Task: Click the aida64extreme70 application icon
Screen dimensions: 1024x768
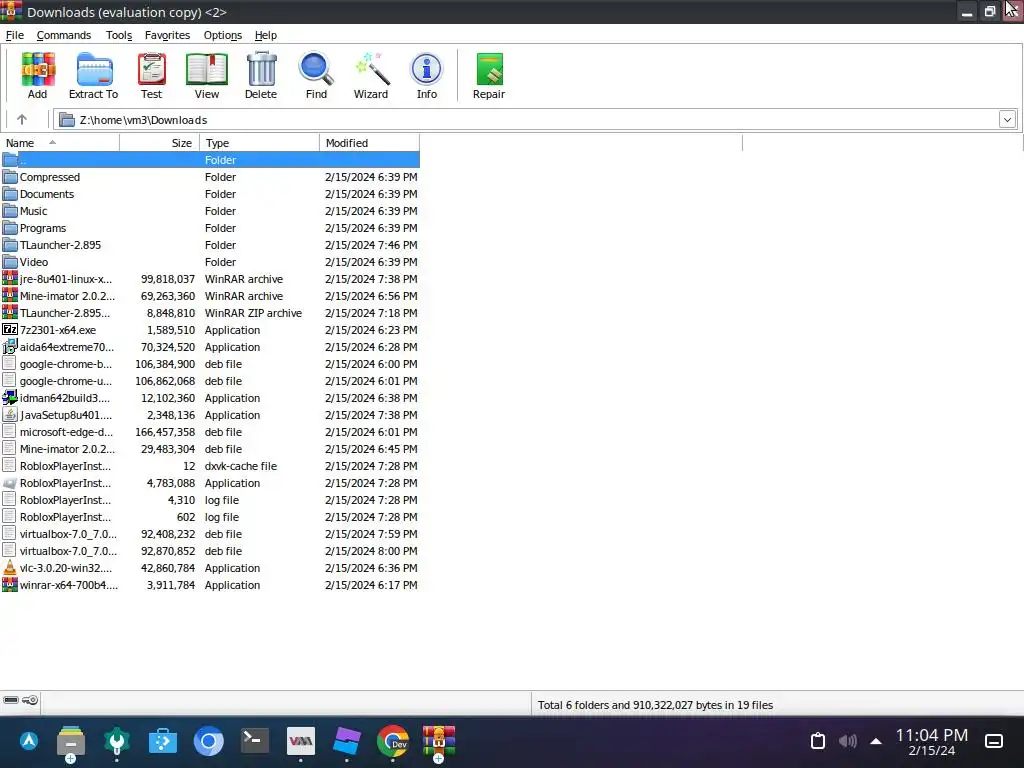Action: 10,347
